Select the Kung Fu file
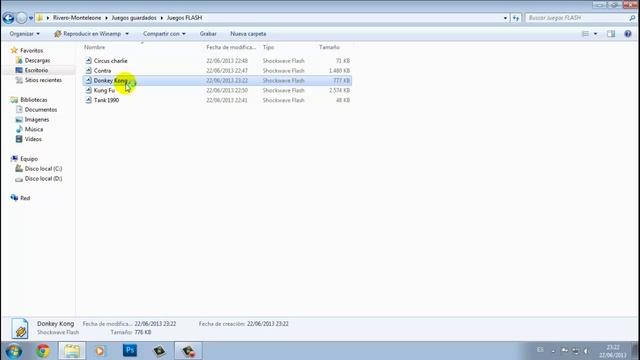Image resolution: width=640 pixels, height=360 pixels. pyautogui.click(x=217, y=90)
